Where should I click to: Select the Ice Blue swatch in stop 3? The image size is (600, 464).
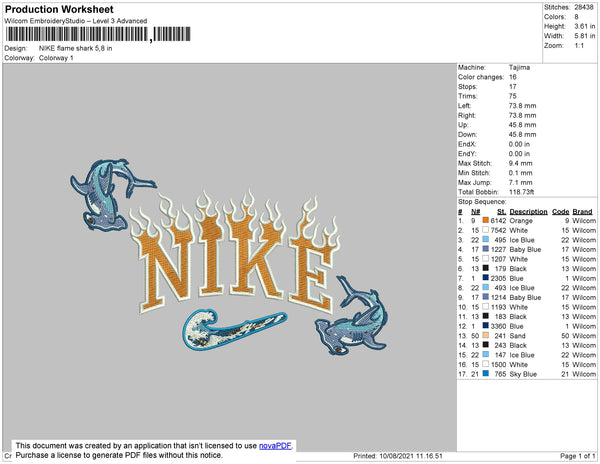(486, 239)
